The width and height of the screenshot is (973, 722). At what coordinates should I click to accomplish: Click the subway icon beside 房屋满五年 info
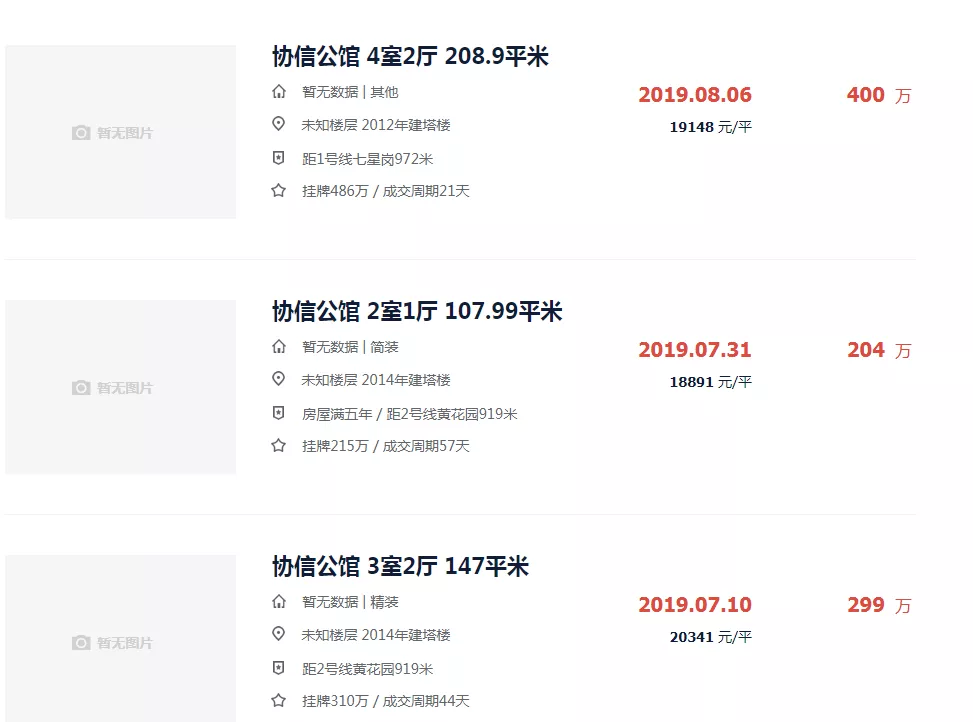tap(278, 413)
